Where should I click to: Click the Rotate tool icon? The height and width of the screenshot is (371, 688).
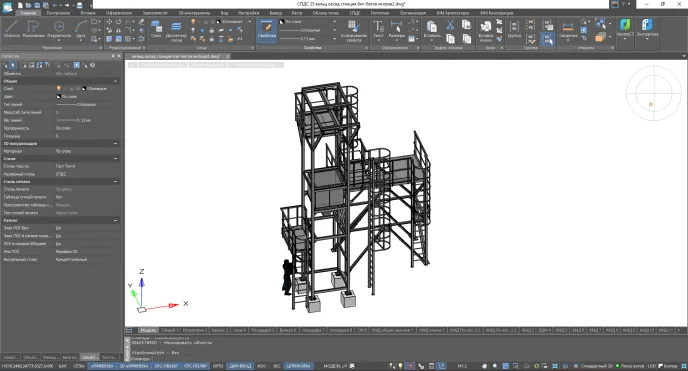(118, 21)
